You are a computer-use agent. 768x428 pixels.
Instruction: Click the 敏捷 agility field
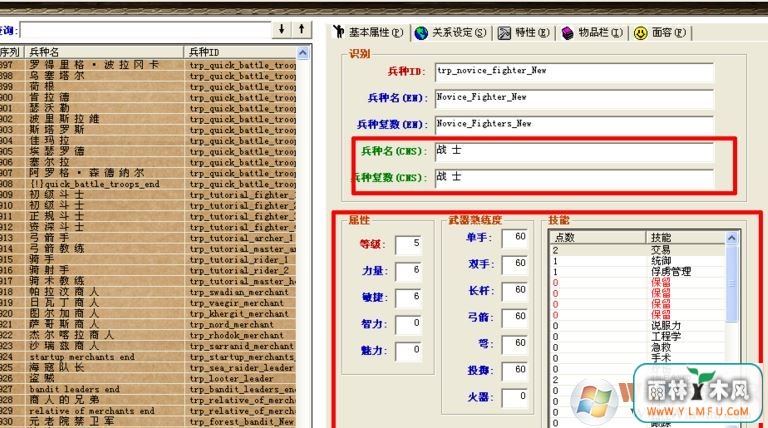(408, 297)
